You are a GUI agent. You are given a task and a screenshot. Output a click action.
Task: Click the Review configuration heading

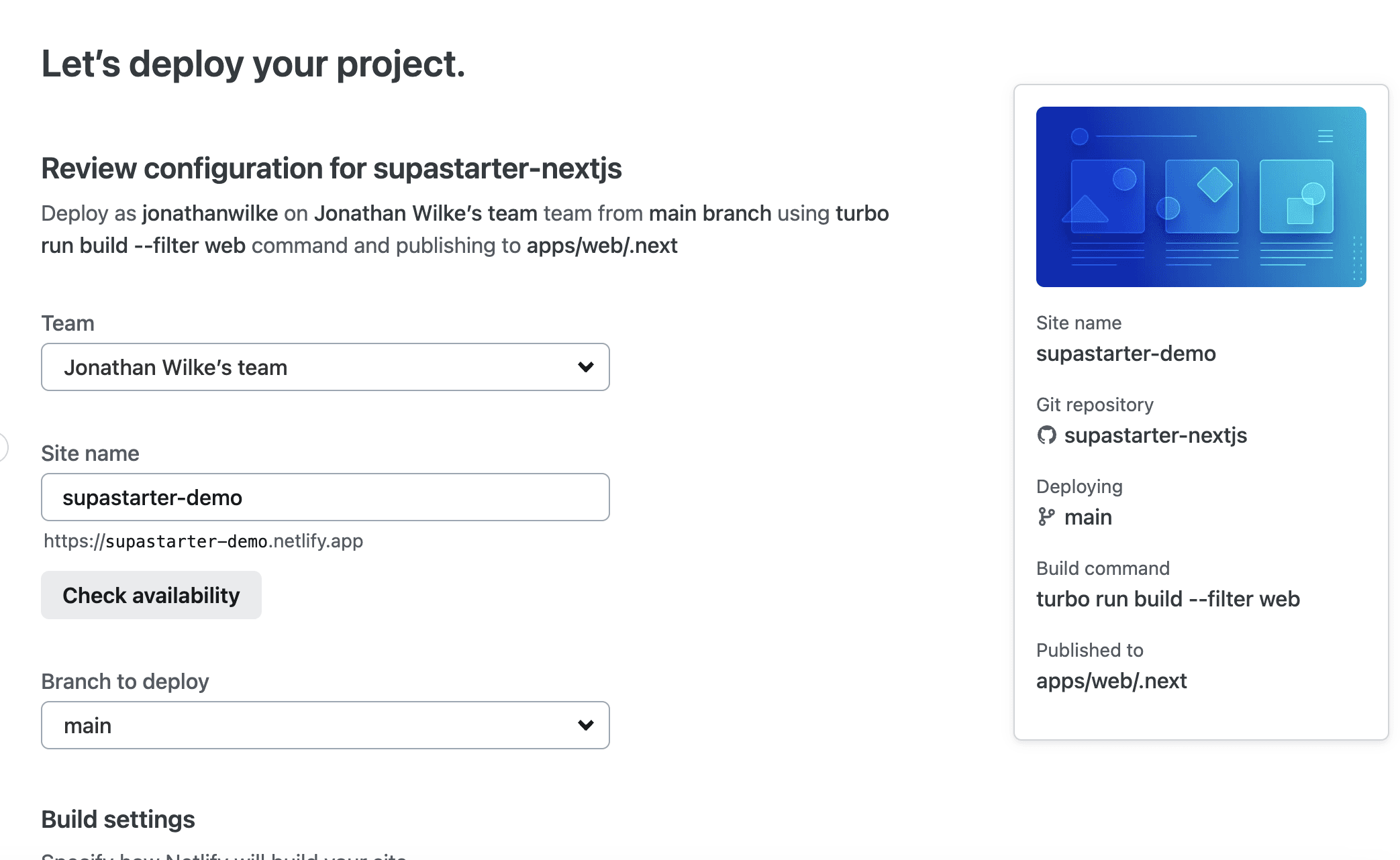[332, 168]
